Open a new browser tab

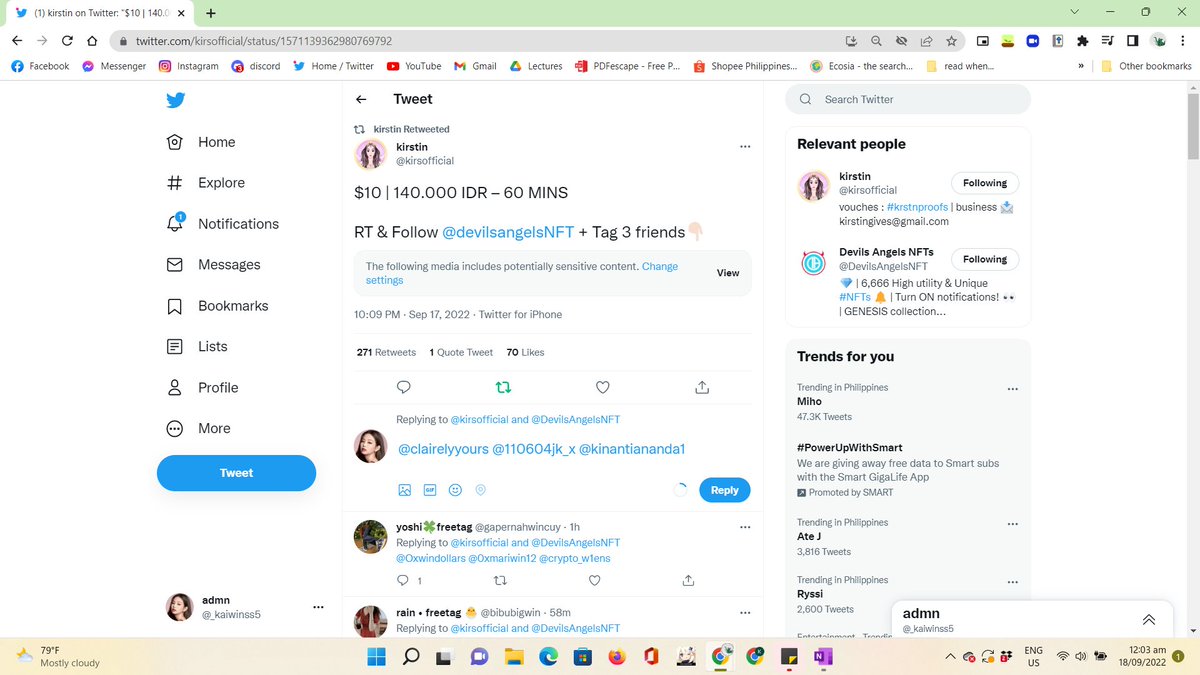point(211,13)
